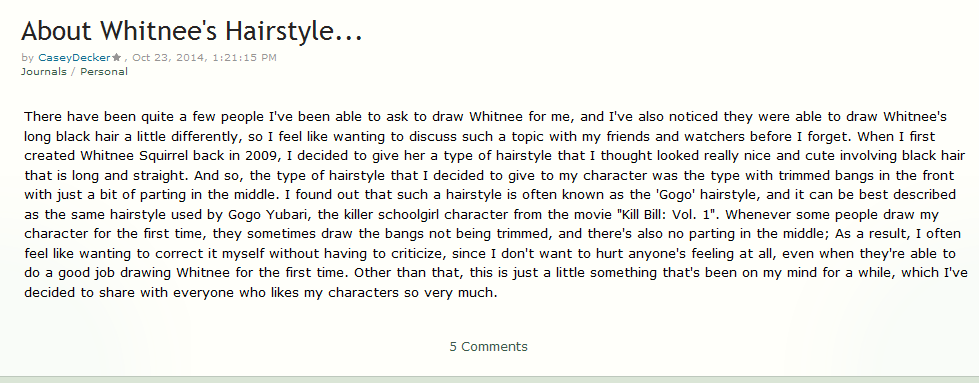Viewport: 979px width, 383px height.
Task: Open the Journals category link
Action: [44, 71]
